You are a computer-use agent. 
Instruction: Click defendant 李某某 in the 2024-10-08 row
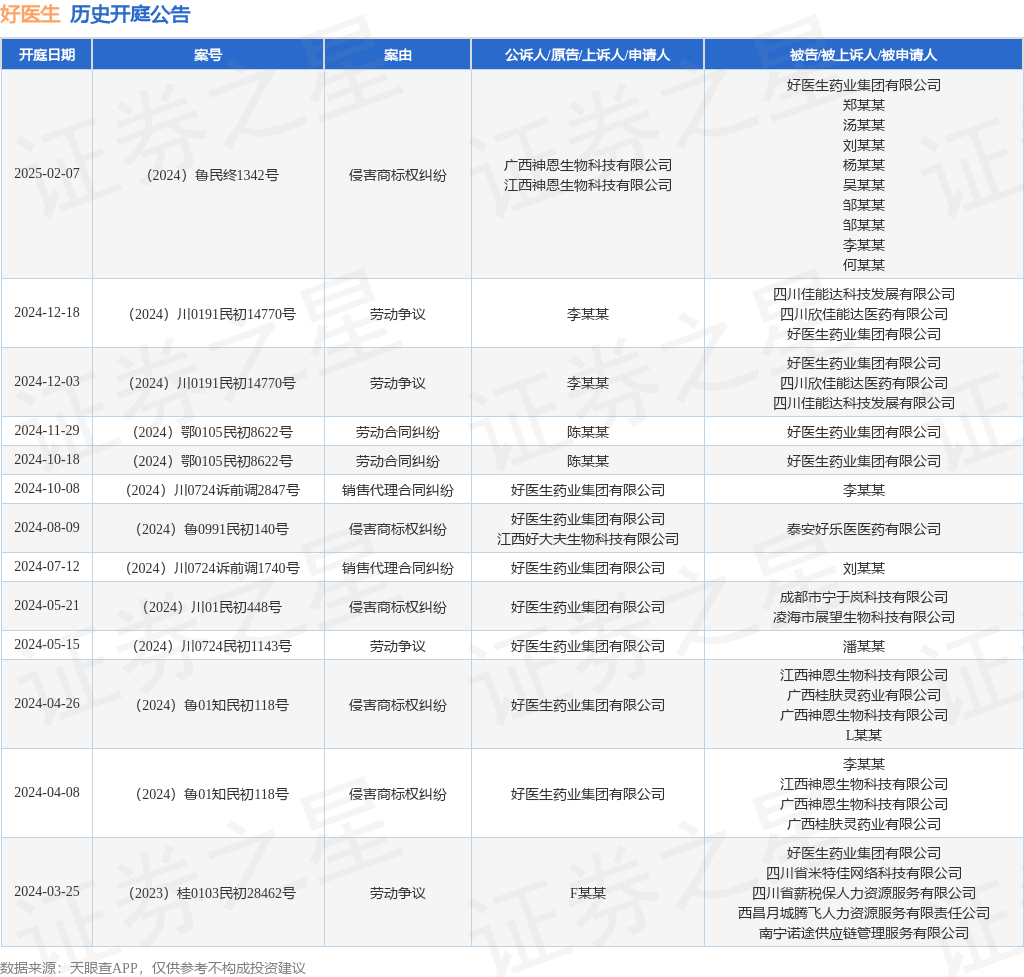pos(863,490)
